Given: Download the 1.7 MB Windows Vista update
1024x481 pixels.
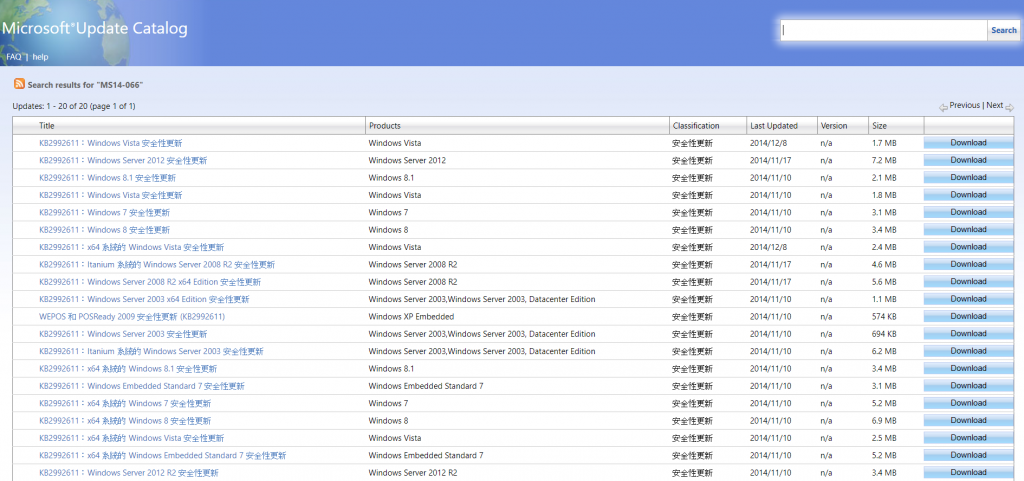Looking at the screenshot, I should [968, 143].
